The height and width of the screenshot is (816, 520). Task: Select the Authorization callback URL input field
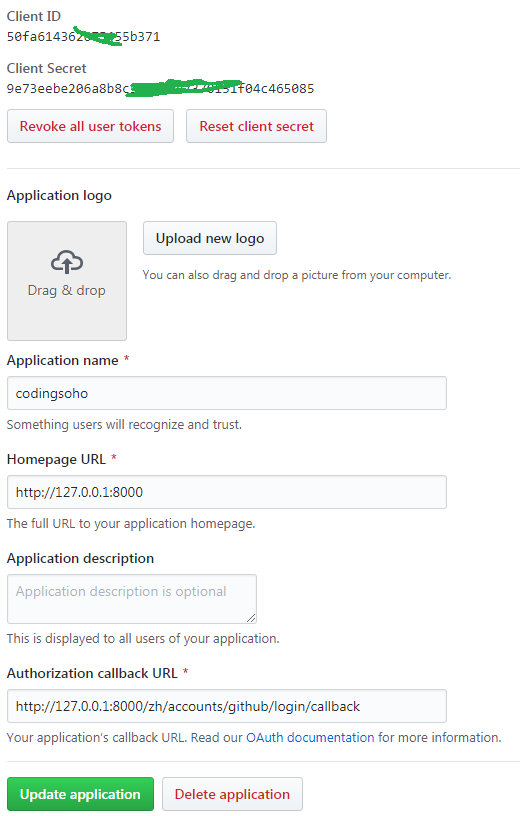click(x=226, y=706)
